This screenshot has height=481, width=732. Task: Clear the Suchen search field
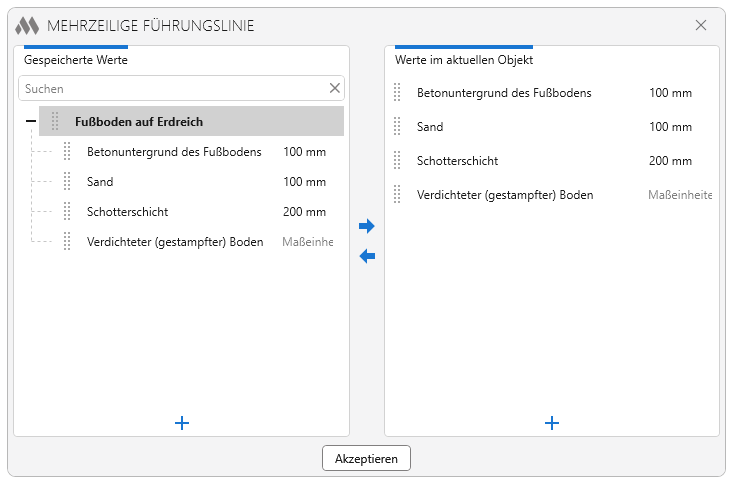click(x=335, y=88)
